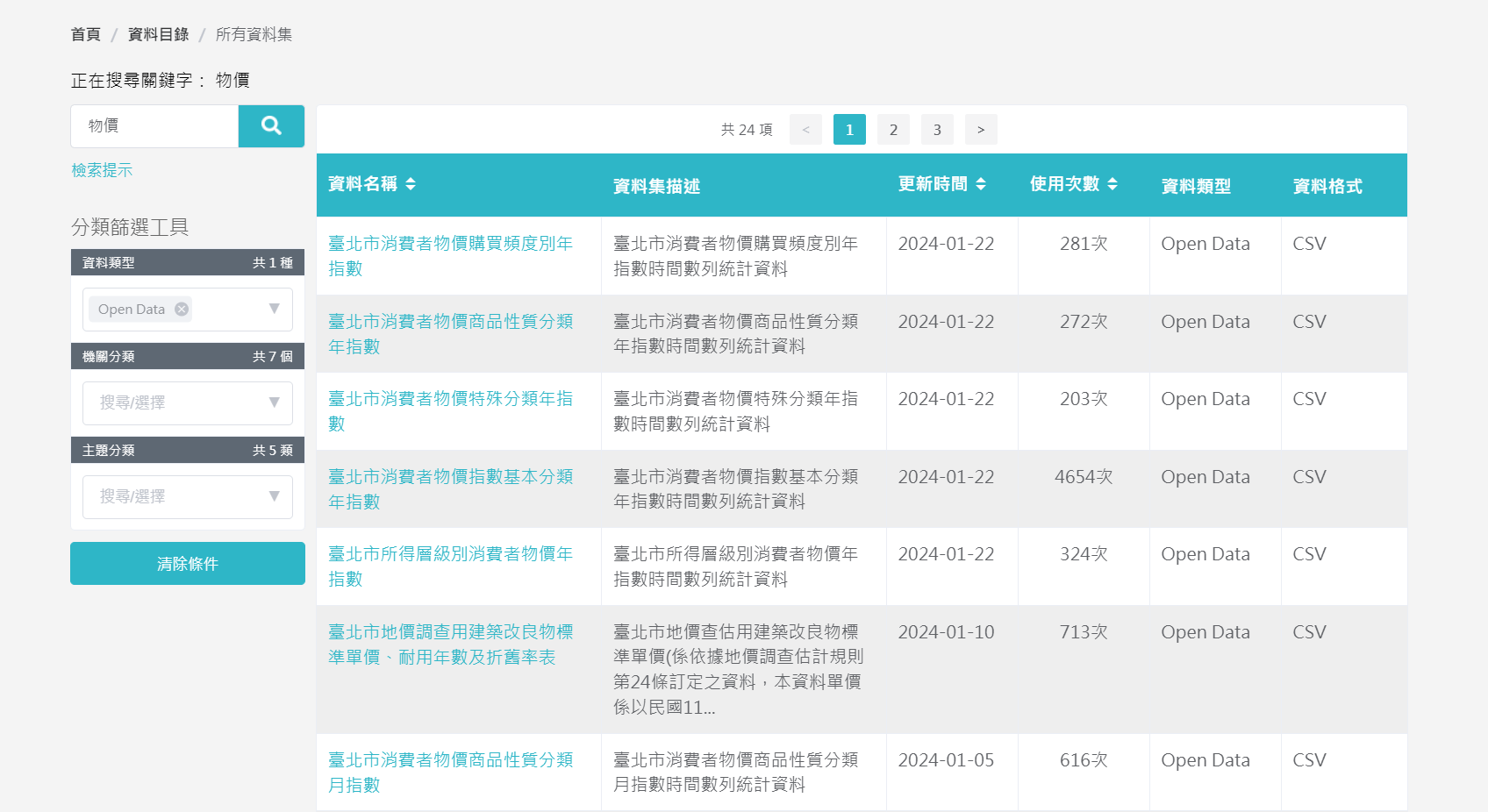Sort by 更新時間 column arrows
Screen dimensions: 1488x812
point(981,184)
